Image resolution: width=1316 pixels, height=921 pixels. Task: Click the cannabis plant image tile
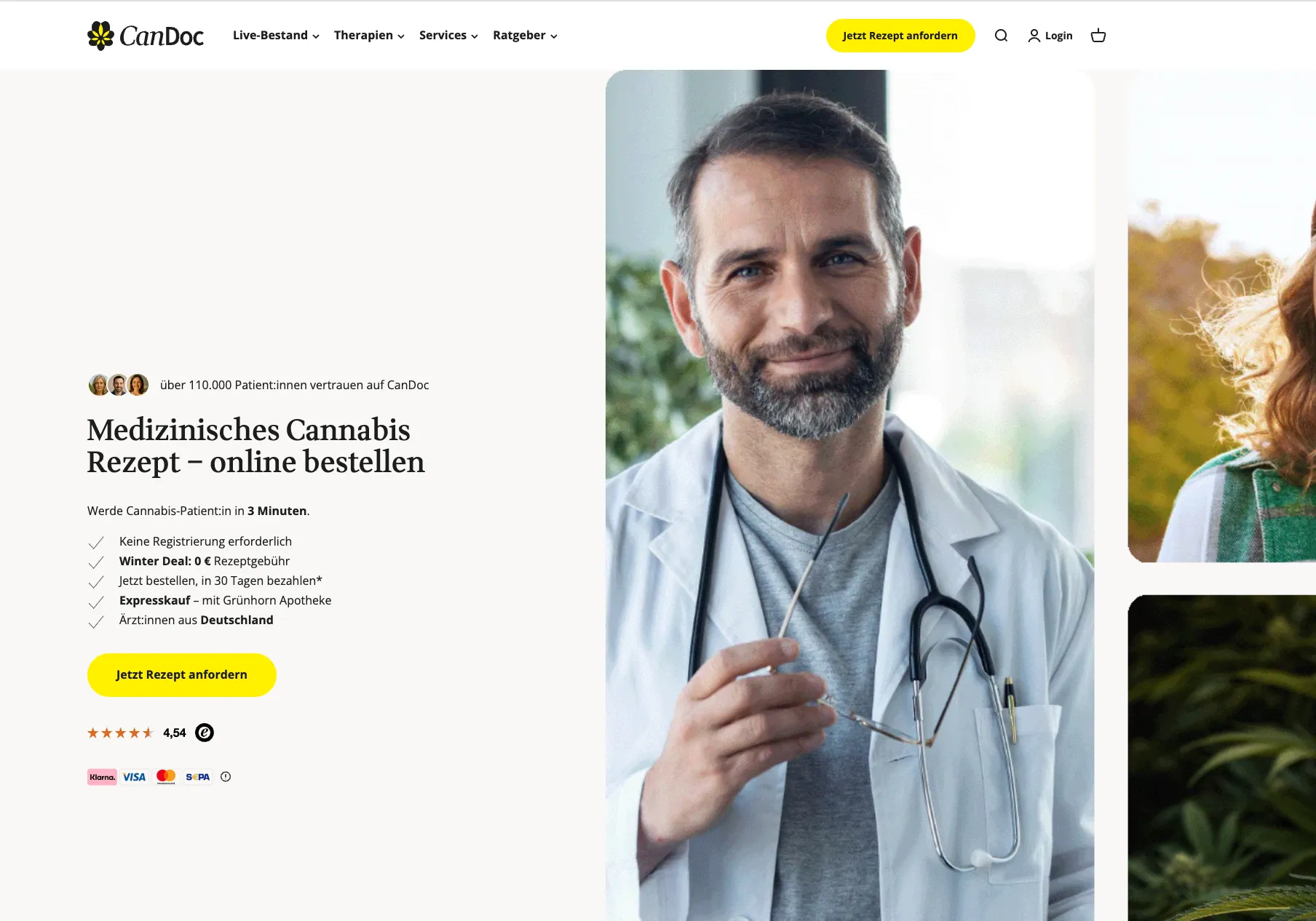1221,758
